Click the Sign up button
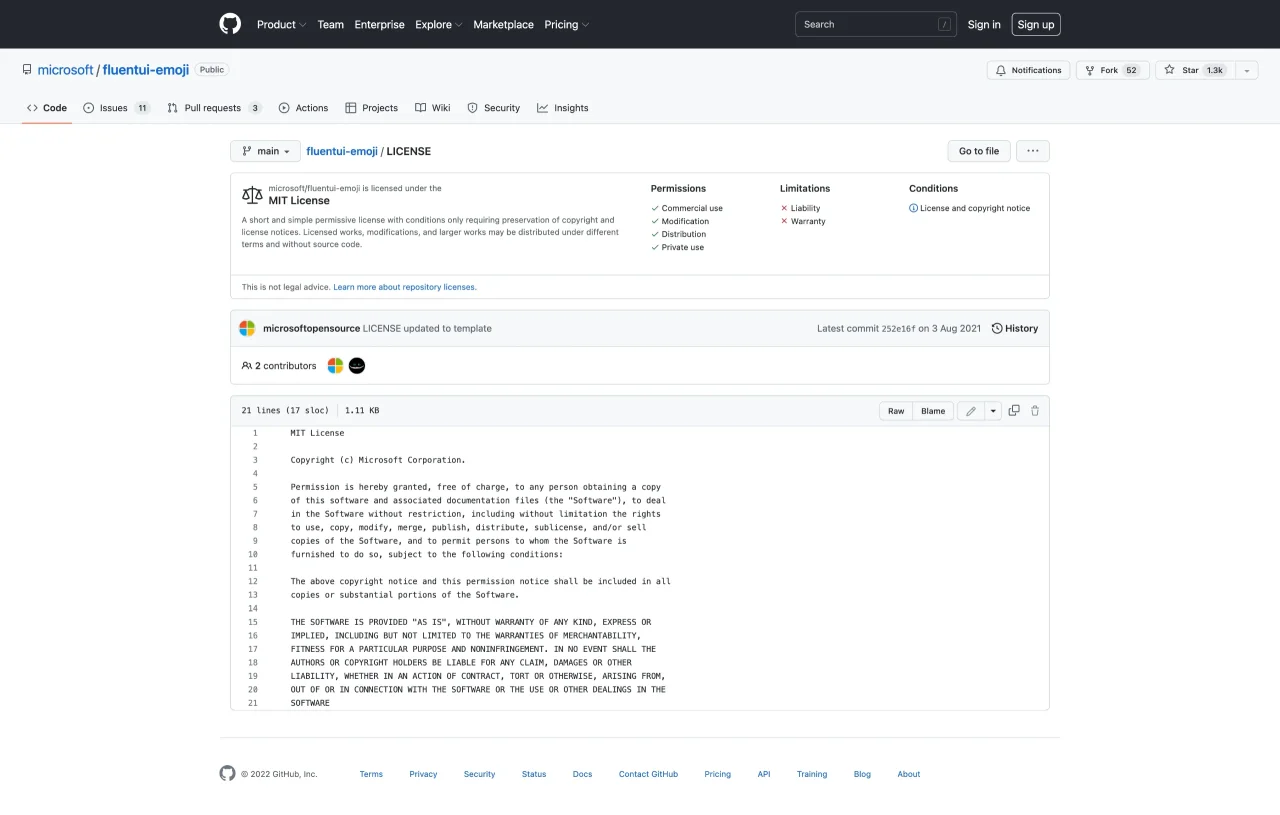This screenshot has width=1280, height=815. click(1036, 24)
